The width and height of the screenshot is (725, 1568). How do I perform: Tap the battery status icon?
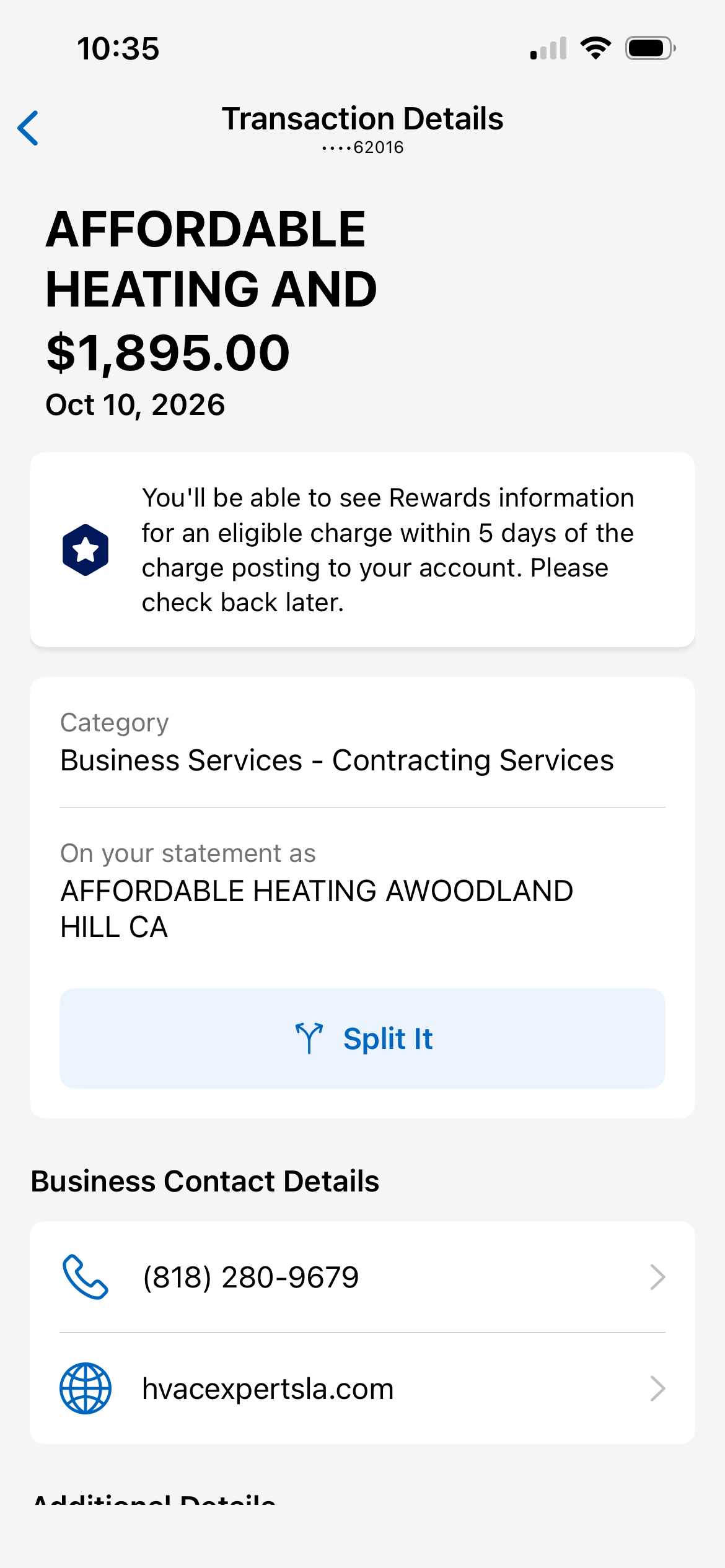click(650, 48)
